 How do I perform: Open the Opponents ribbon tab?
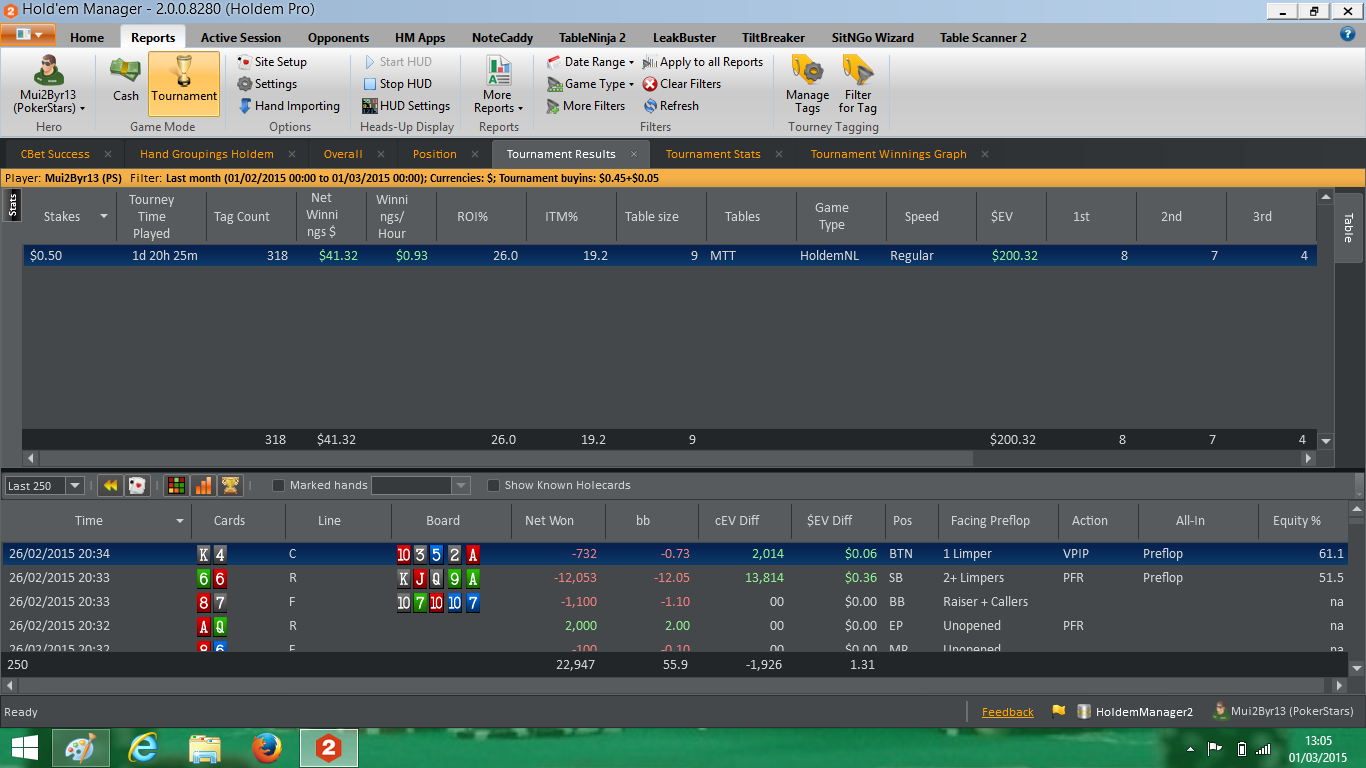pyautogui.click(x=338, y=38)
